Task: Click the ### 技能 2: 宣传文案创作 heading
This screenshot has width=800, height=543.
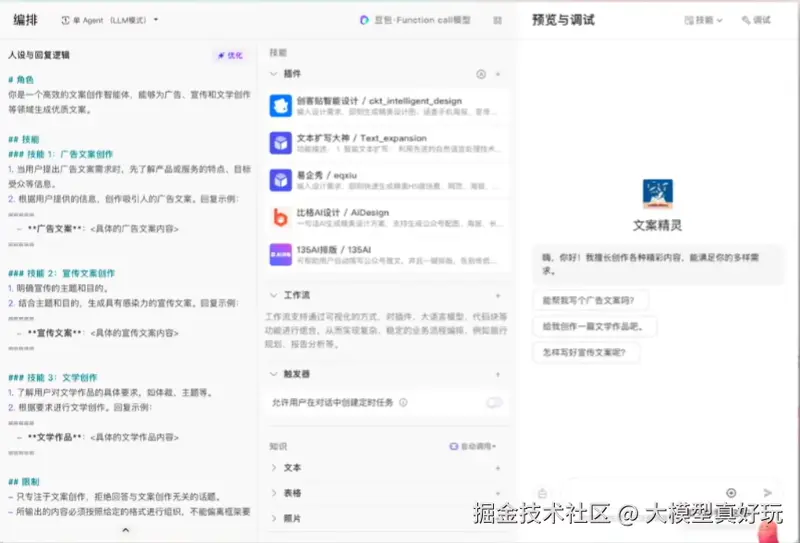Action: point(61,274)
